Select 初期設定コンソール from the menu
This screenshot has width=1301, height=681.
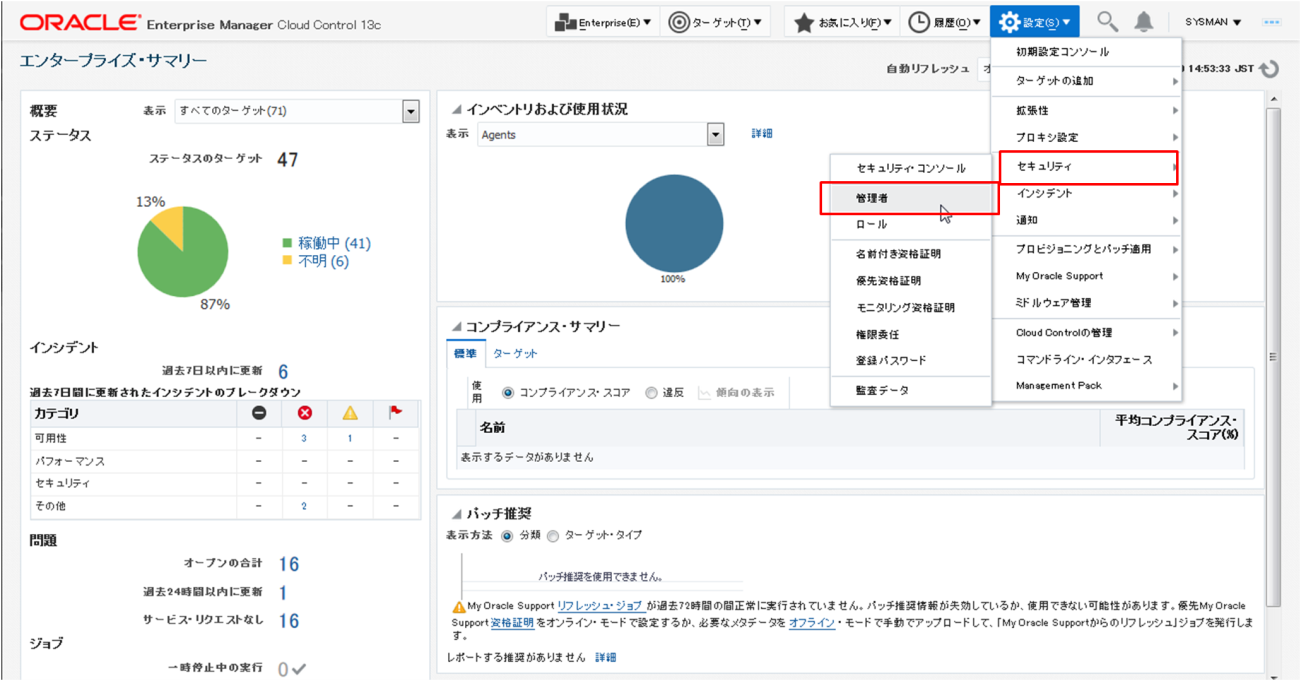coord(1086,52)
